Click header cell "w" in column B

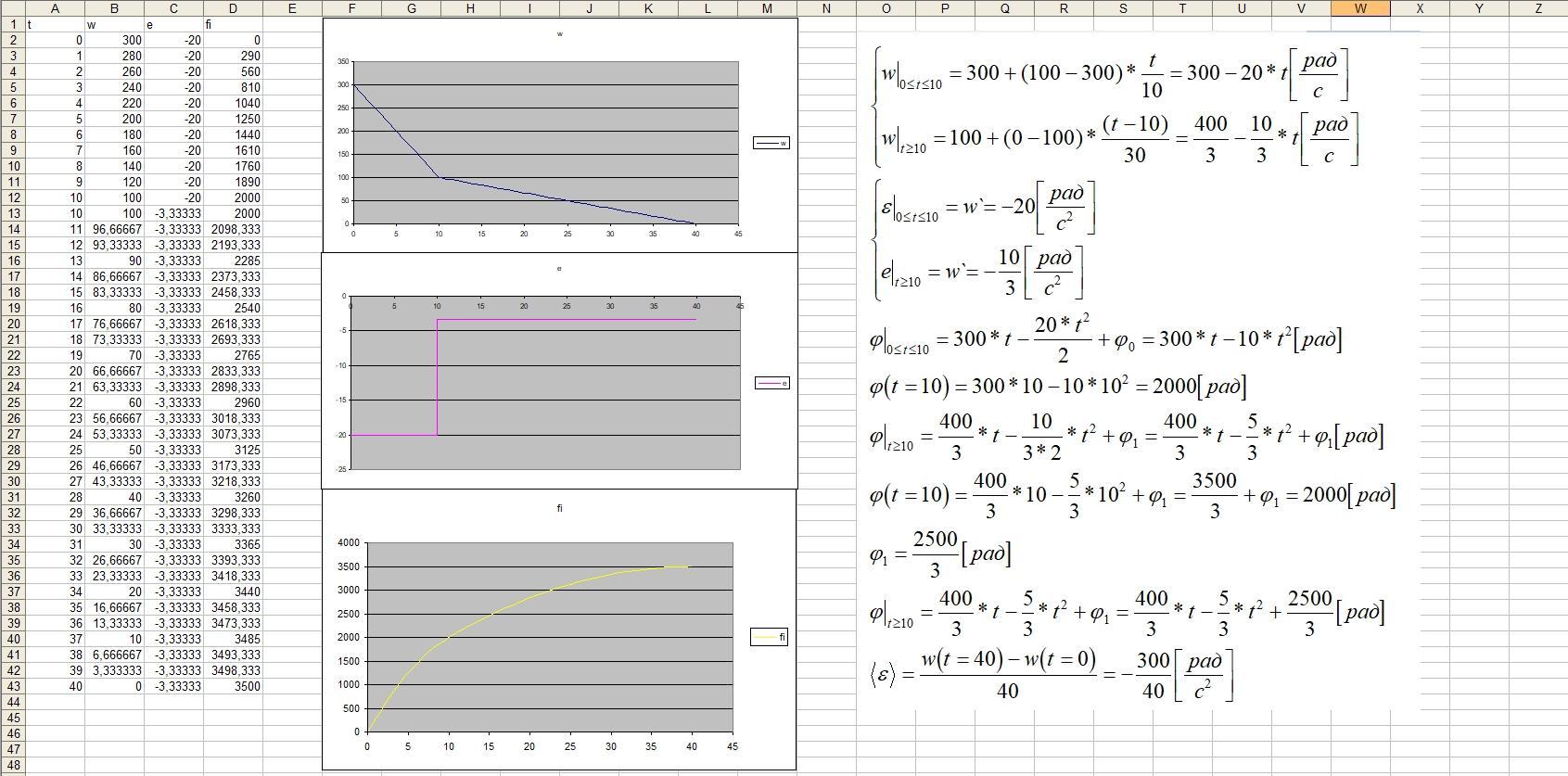(114, 24)
